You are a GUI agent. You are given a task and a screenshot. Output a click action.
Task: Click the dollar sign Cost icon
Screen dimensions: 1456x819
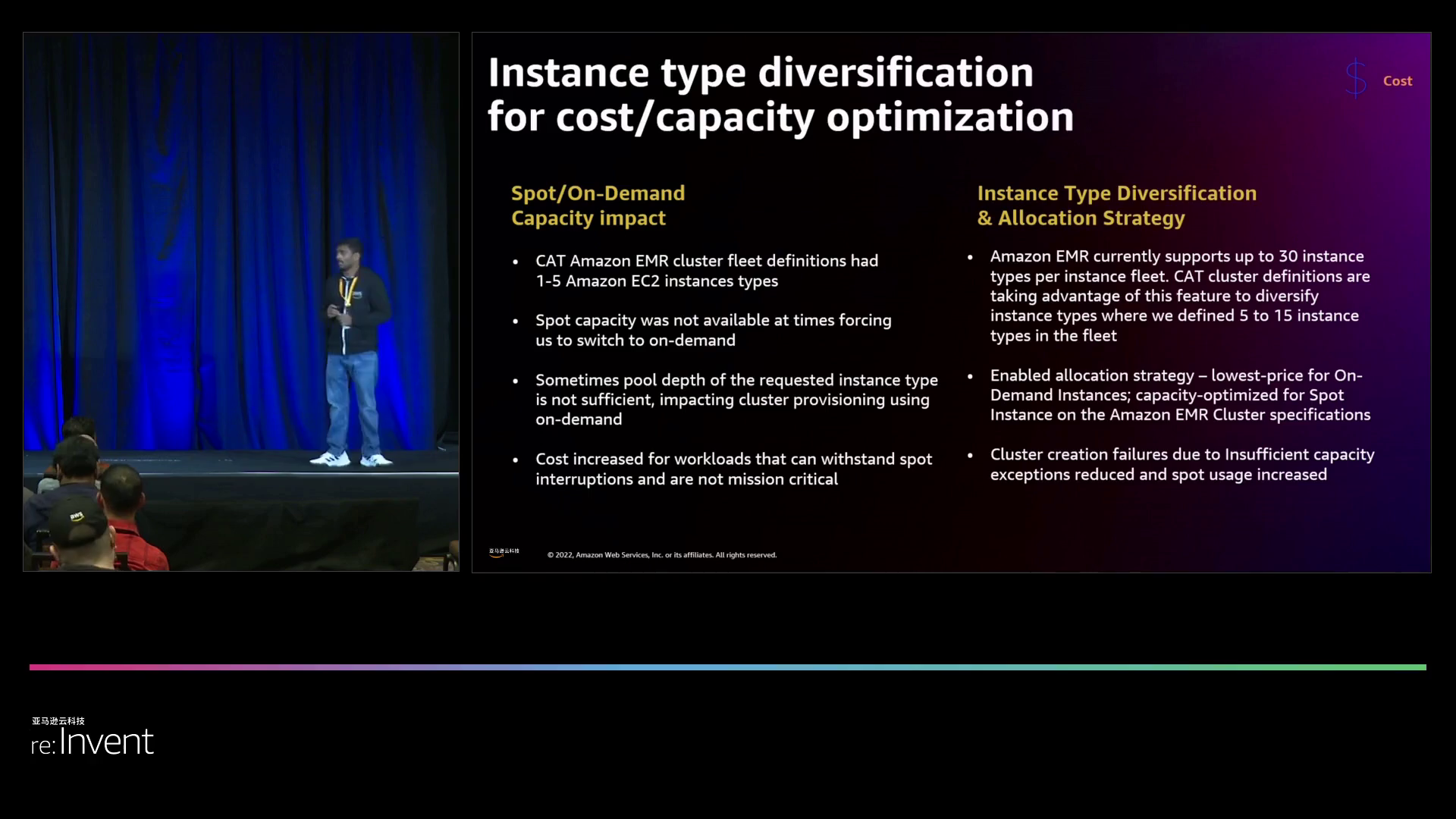tap(1355, 79)
